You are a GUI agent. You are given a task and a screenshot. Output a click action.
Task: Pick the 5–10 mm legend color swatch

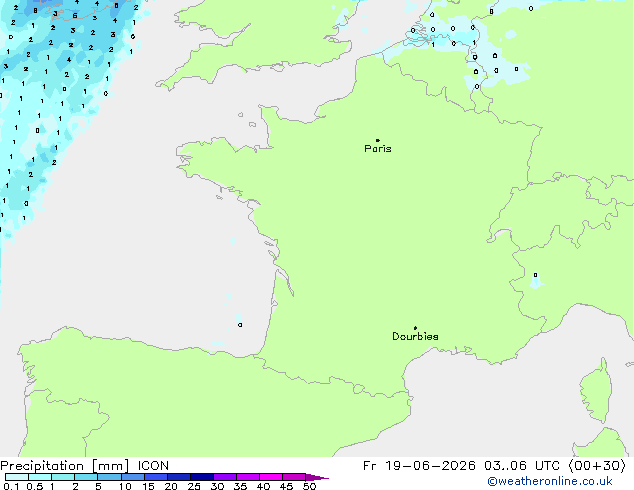coord(109,477)
